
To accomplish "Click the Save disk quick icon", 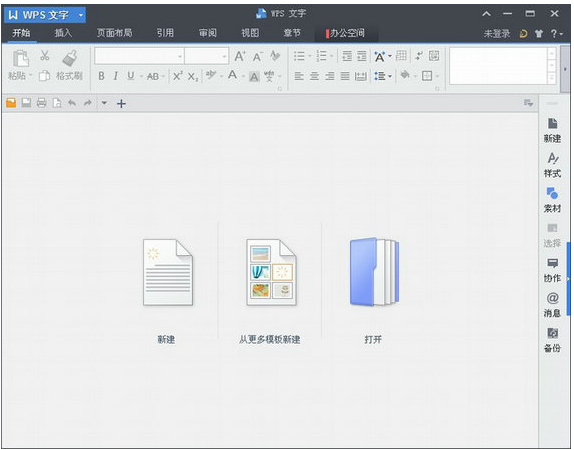I will pos(26,103).
